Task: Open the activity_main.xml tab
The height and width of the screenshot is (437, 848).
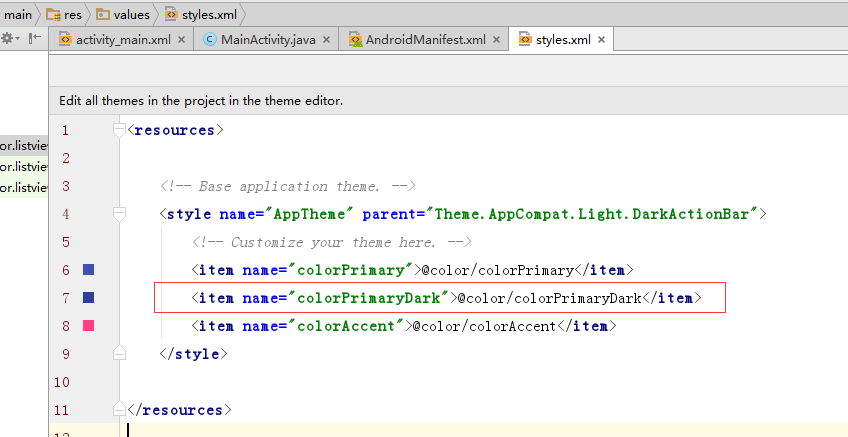Action: click(122, 39)
